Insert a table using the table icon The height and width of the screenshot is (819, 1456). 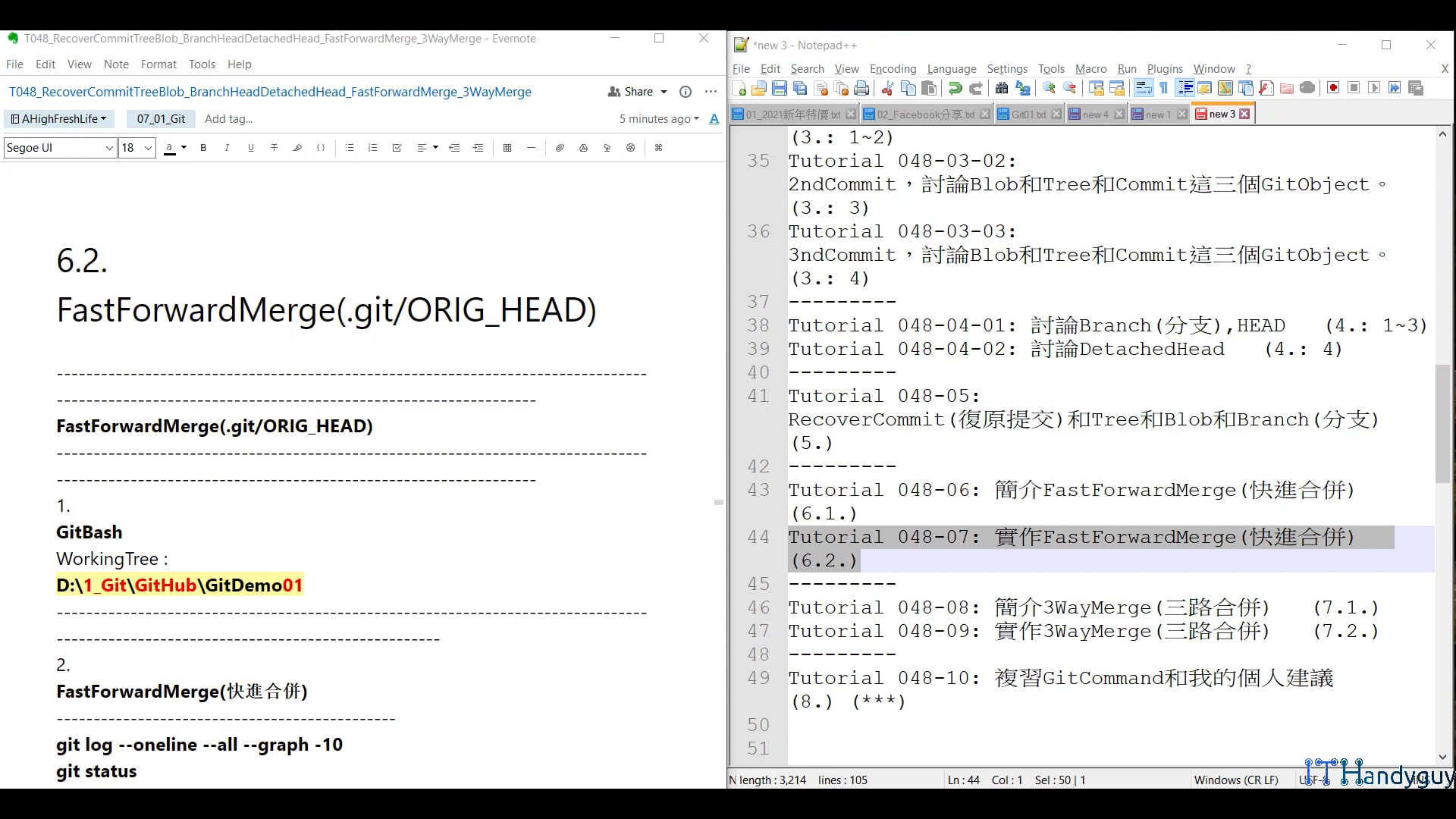(507, 148)
